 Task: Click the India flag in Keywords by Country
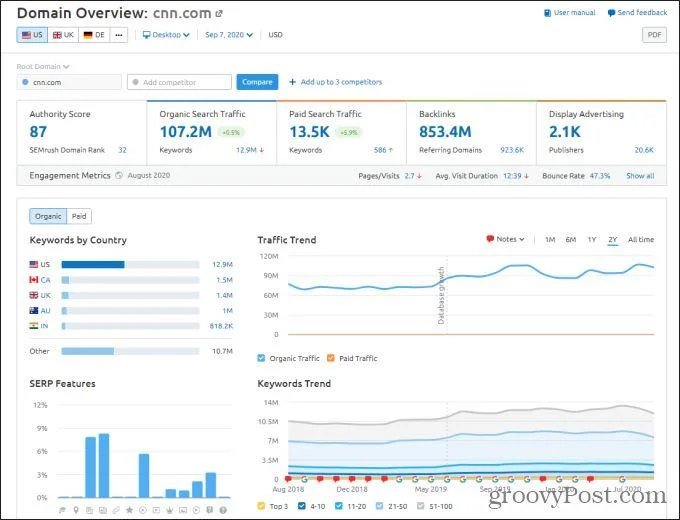tap(34, 326)
